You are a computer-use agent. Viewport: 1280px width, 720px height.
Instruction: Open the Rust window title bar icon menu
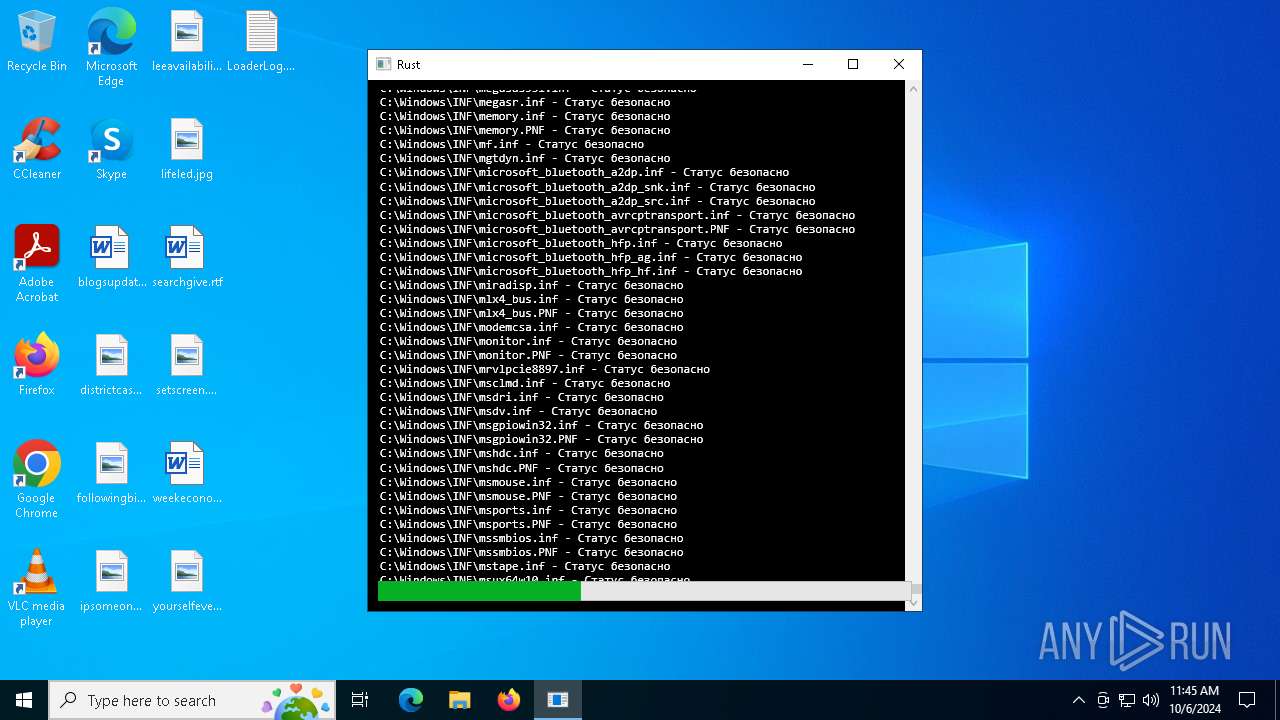(x=383, y=64)
